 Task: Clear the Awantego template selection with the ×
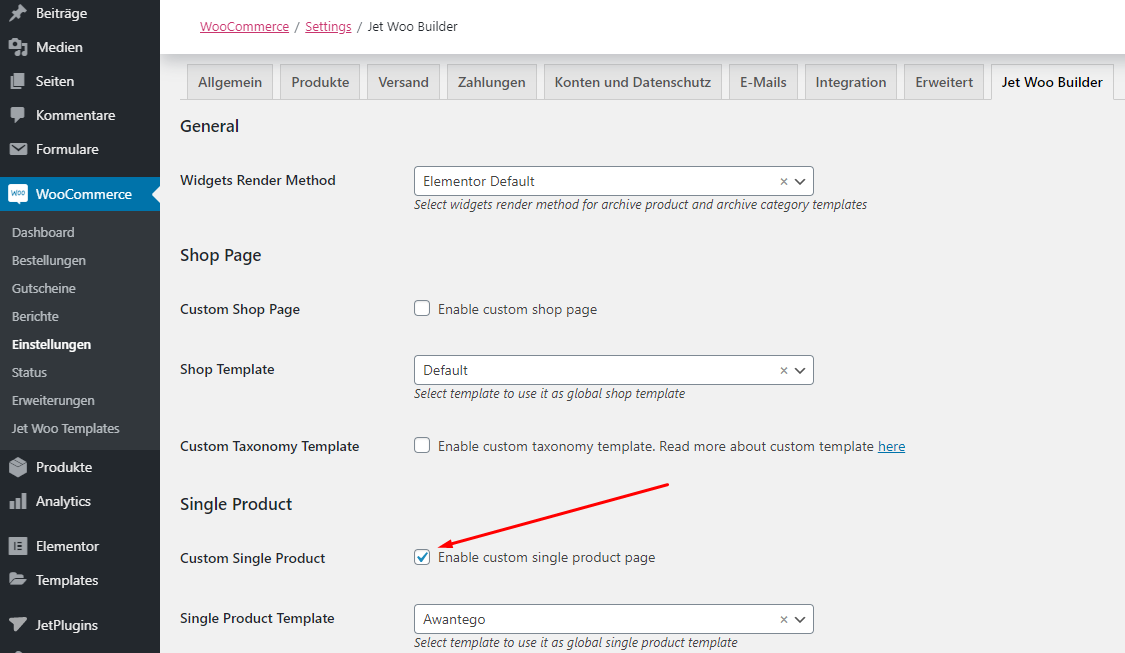pyautogui.click(x=783, y=619)
